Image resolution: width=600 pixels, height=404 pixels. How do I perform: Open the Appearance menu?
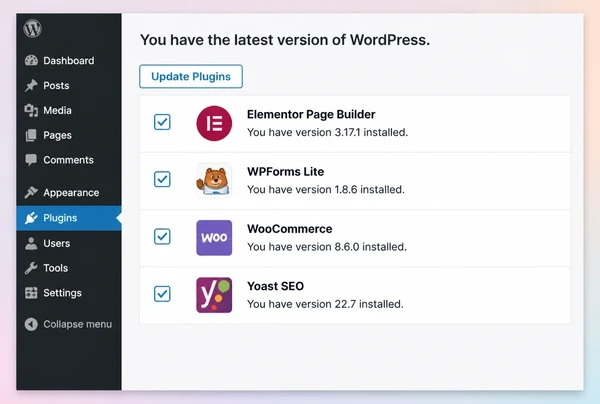pos(69,192)
